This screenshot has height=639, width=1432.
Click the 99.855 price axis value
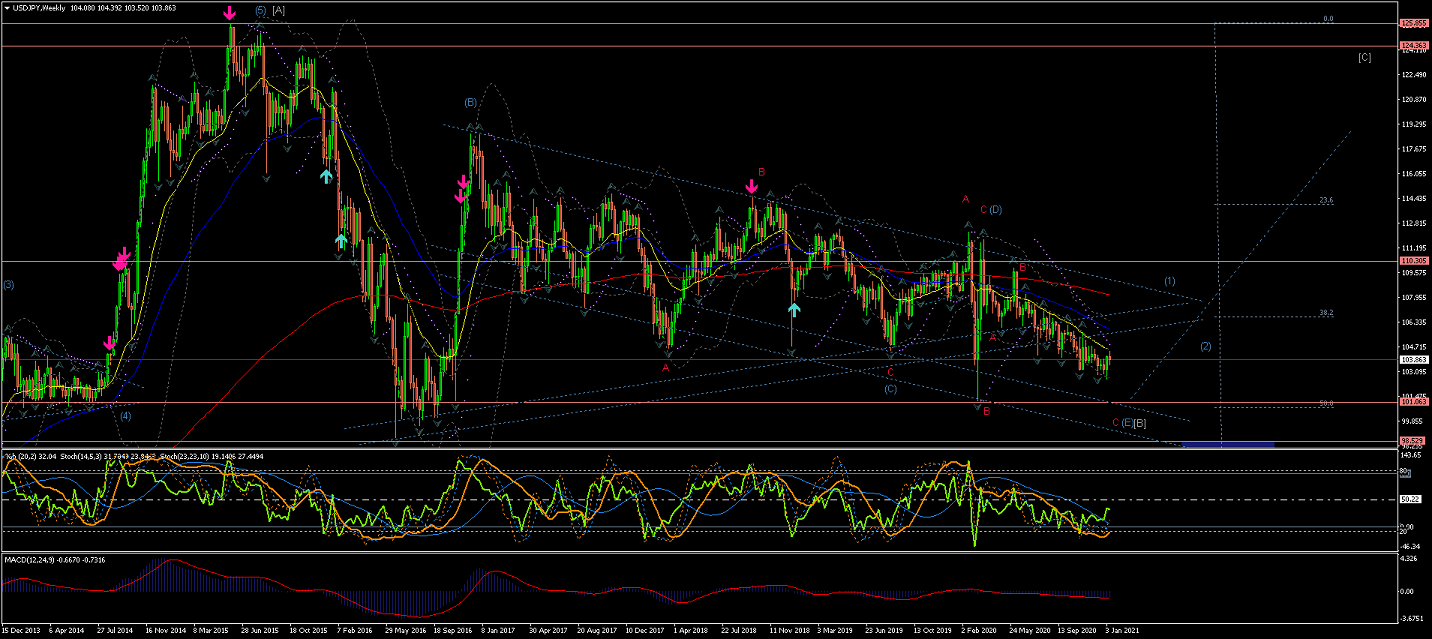point(1414,421)
